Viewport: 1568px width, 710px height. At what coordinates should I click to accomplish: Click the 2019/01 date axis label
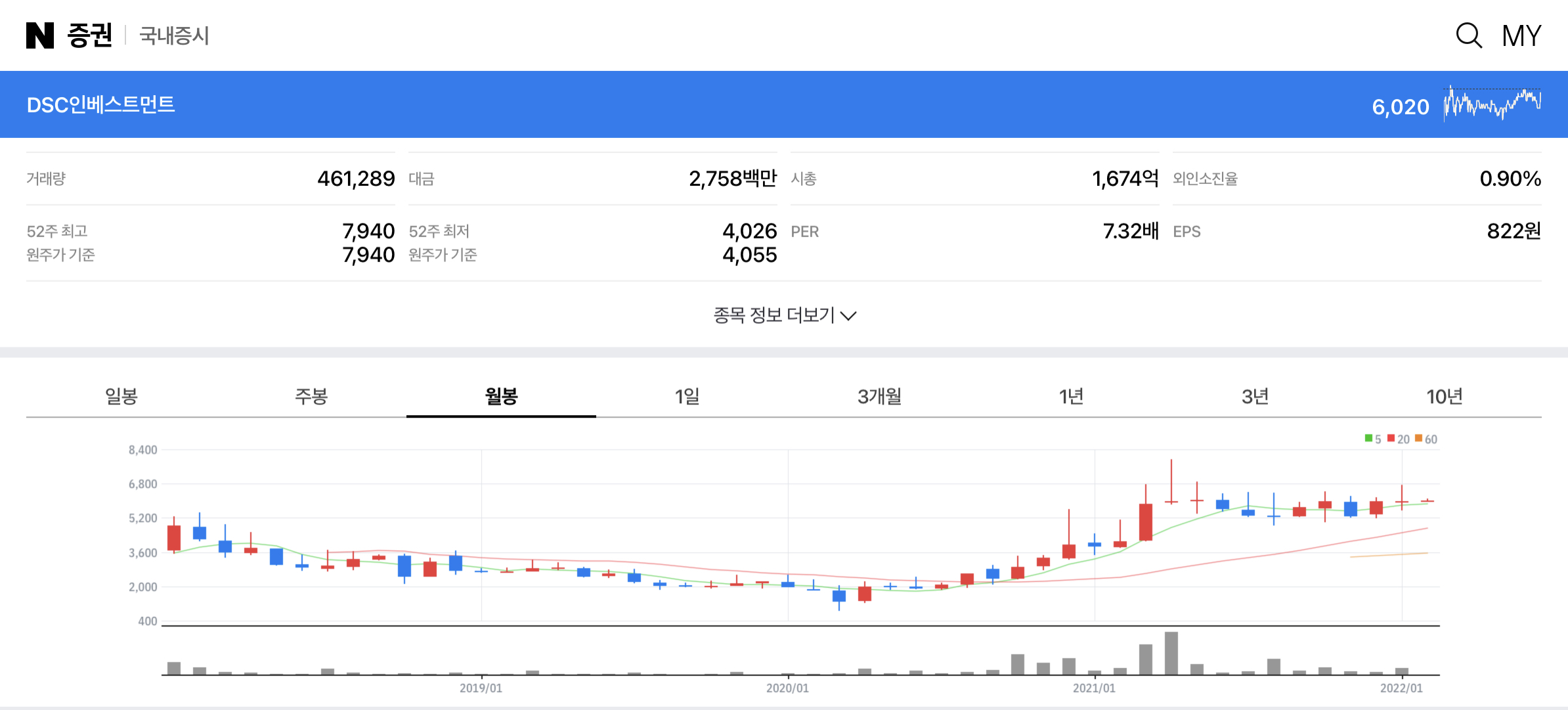click(481, 688)
